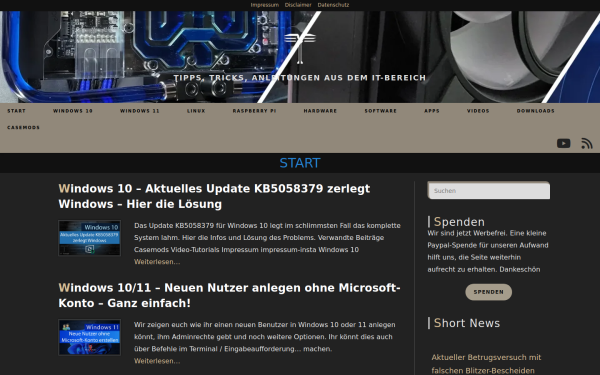Open the RSS feed icon

tap(587, 143)
